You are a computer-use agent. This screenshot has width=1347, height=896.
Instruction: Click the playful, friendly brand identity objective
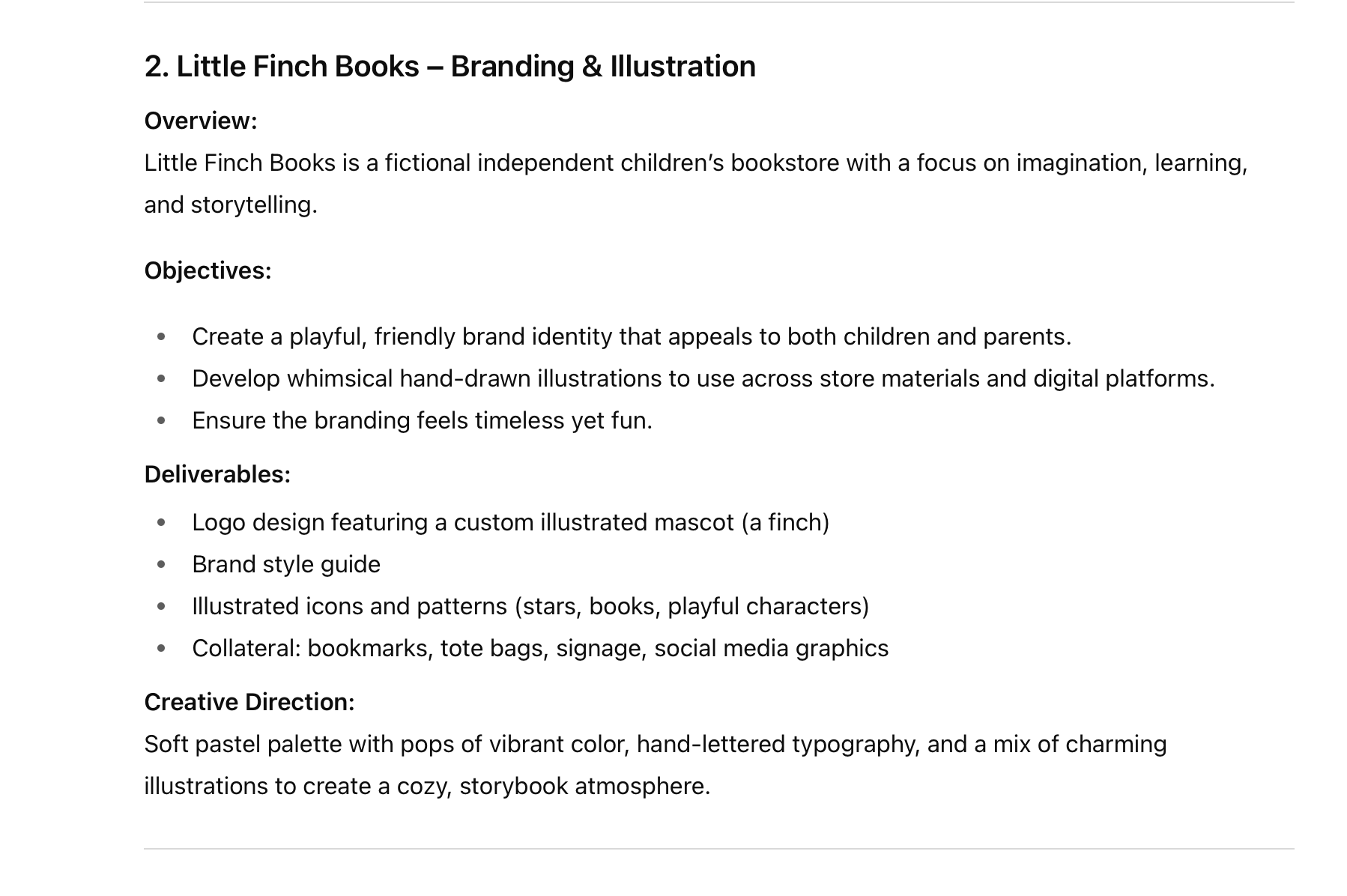pos(631,337)
